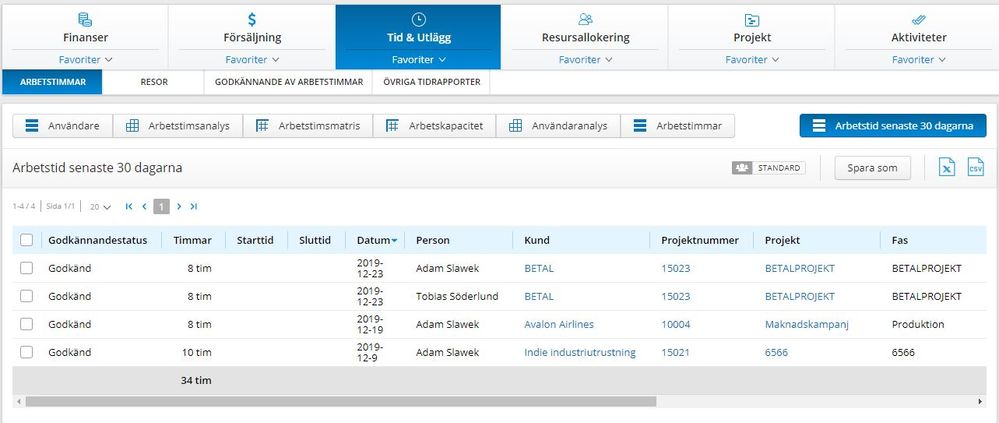This screenshot has height=423, width=999.
Task: Open the Maknadskampanj project link
Action: (x=807, y=324)
